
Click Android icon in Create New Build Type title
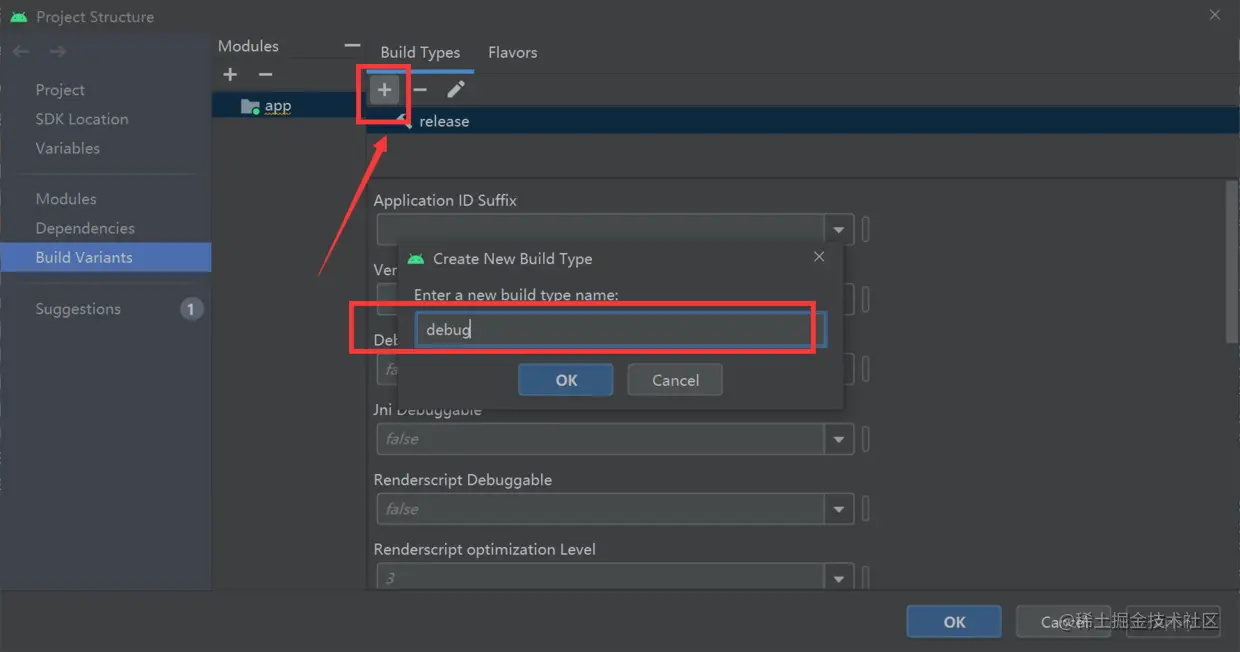(x=416, y=259)
